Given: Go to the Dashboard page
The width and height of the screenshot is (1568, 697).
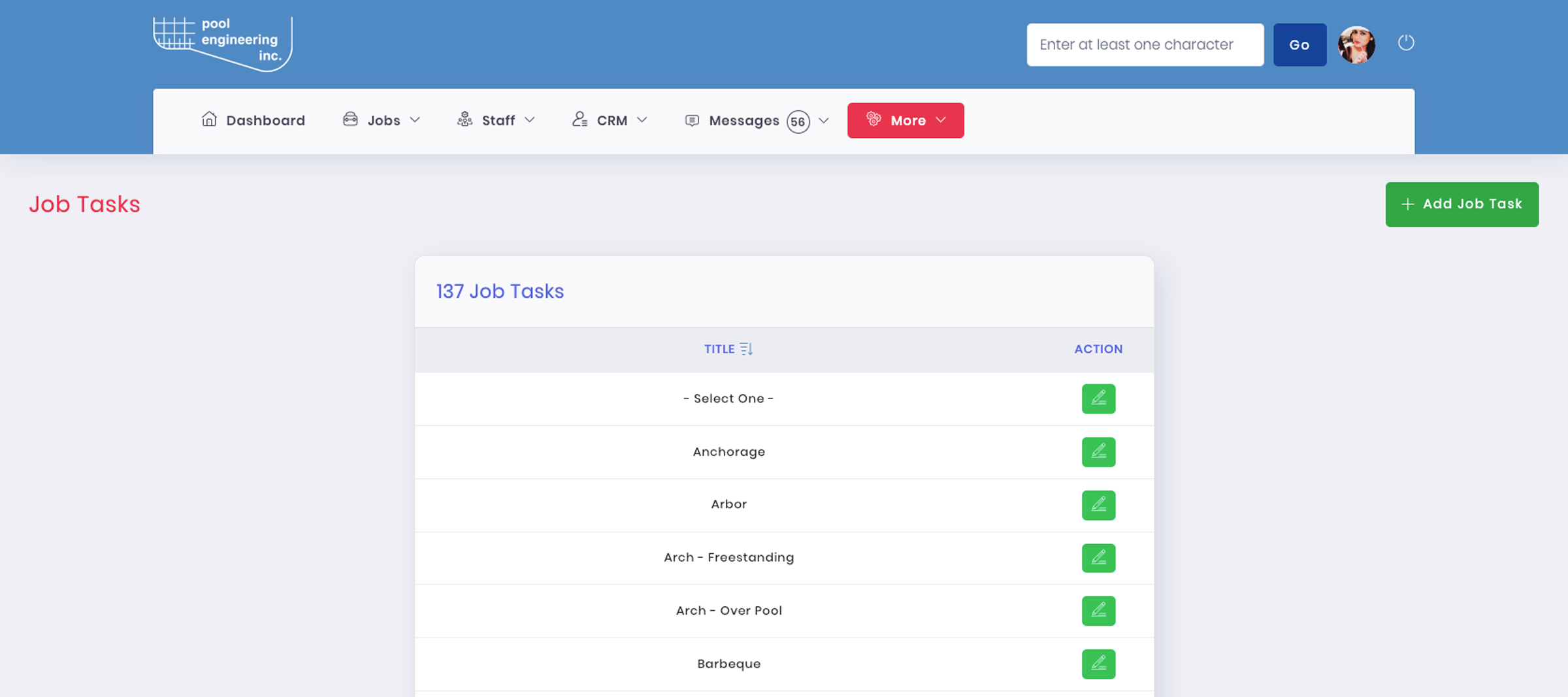Looking at the screenshot, I should (x=253, y=120).
